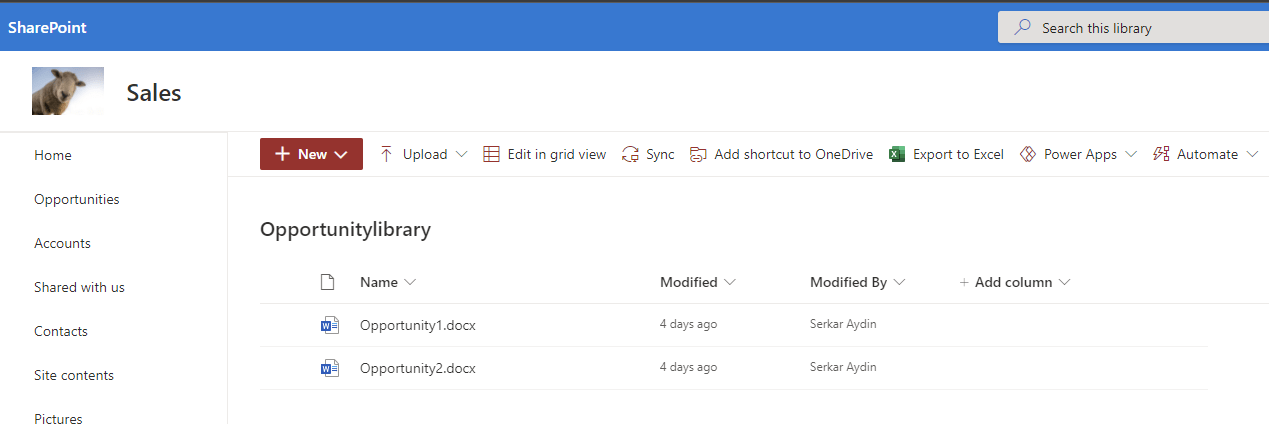The height and width of the screenshot is (424, 1269).
Task: Click the Edit in grid view icon
Action: pos(491,154)
